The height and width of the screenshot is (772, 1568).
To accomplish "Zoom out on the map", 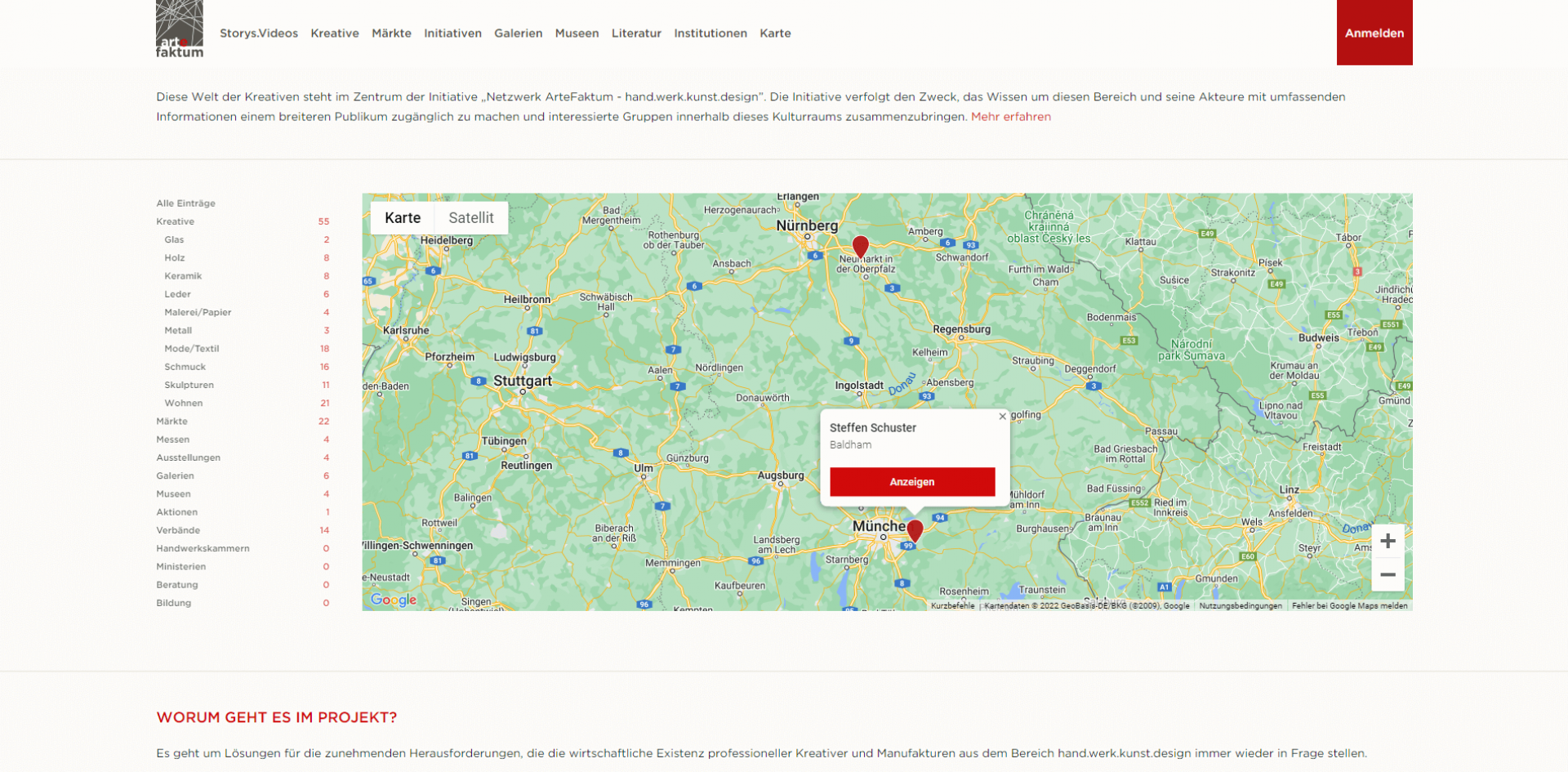I will [x=1387, y=575].
